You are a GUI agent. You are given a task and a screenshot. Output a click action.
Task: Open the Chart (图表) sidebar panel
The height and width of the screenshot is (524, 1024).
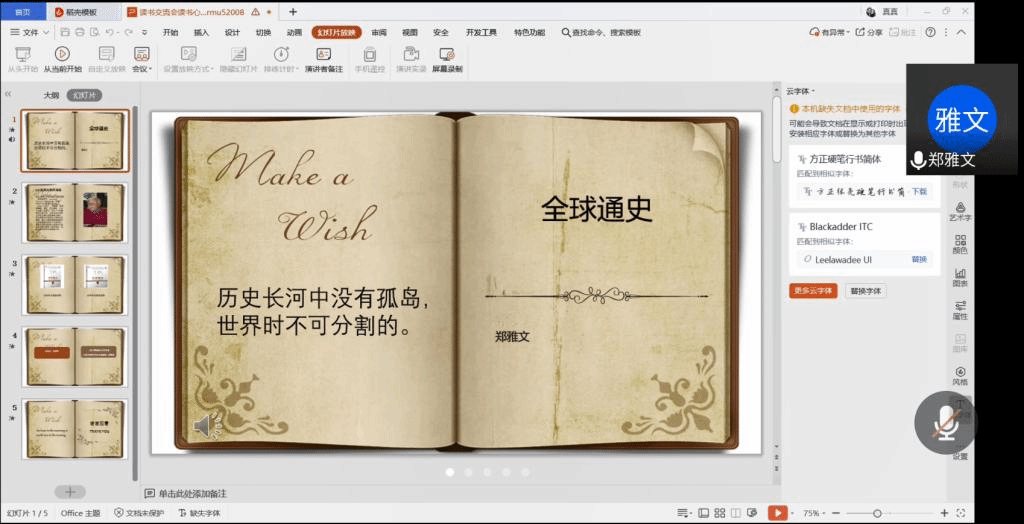(x=960, y=278)
